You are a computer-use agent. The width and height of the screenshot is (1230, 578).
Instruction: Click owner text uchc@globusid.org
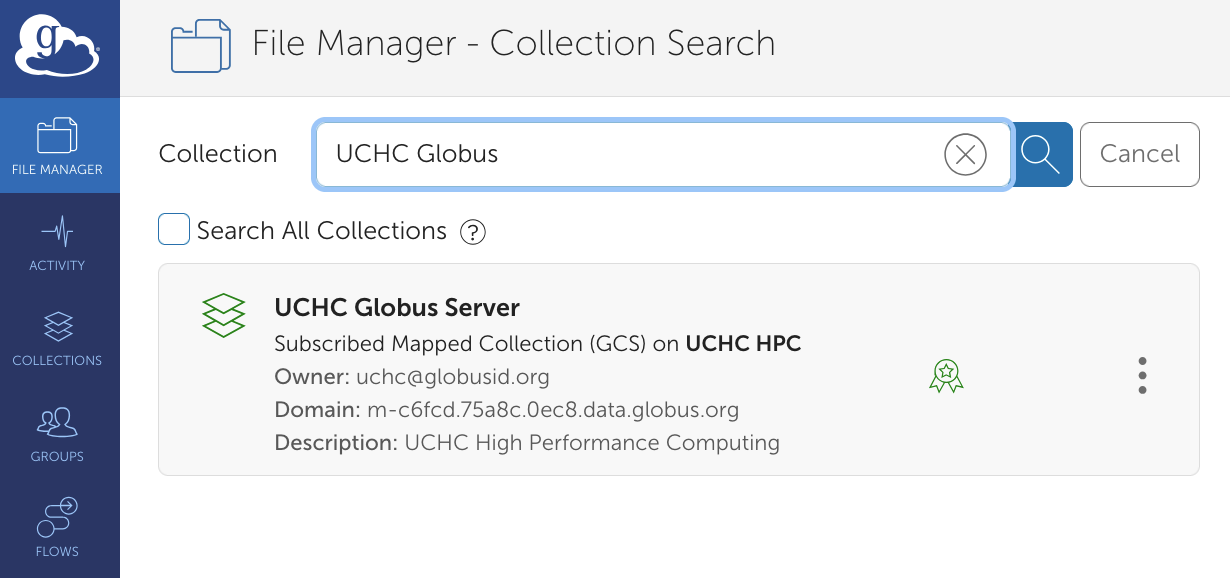[x=453, y=377]
